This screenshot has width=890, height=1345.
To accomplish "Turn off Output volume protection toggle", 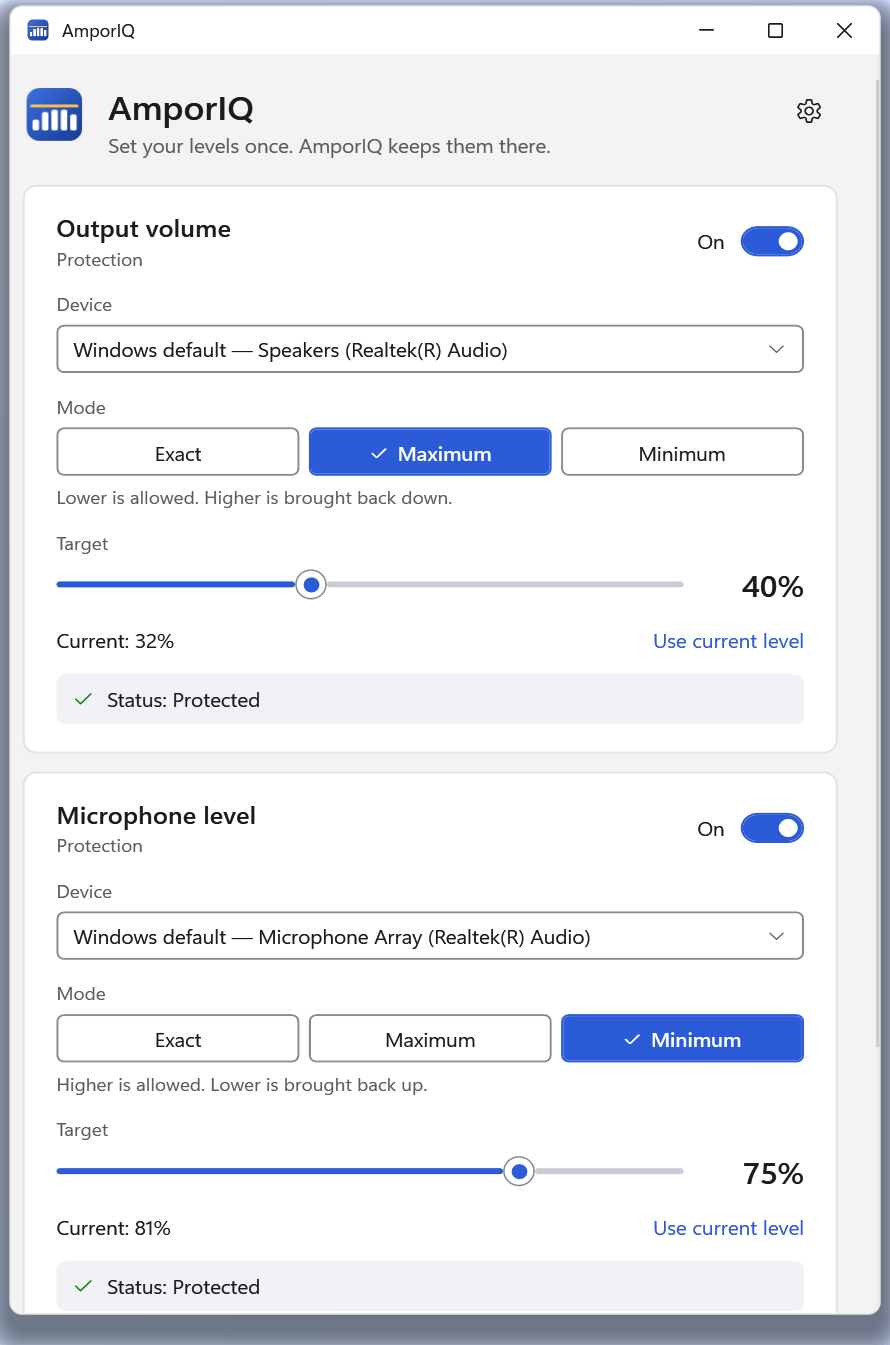I will click(772, 242).
